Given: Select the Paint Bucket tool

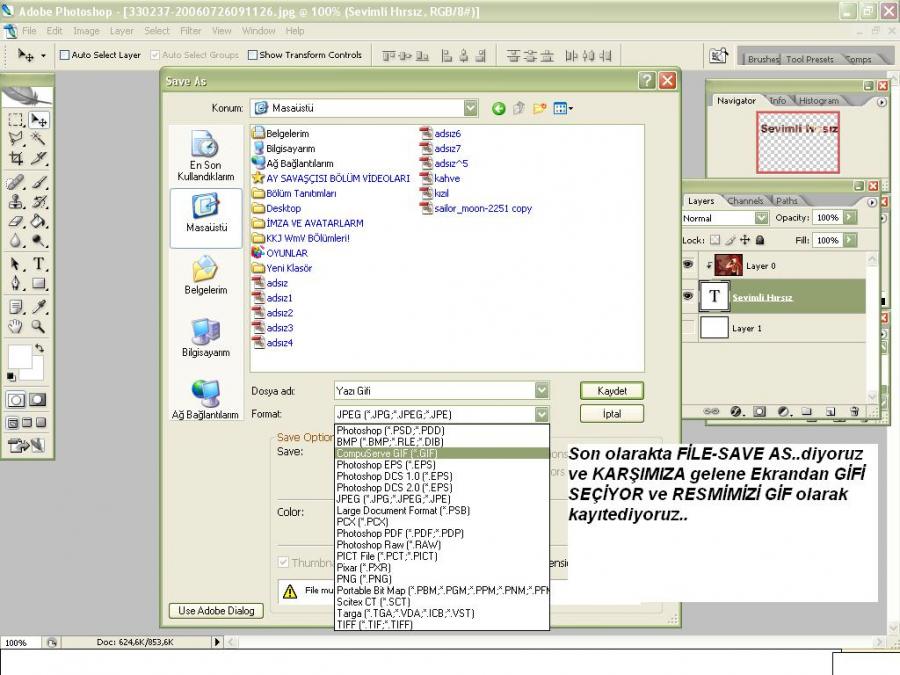Looking at the screenshot, I should (38, 221).
